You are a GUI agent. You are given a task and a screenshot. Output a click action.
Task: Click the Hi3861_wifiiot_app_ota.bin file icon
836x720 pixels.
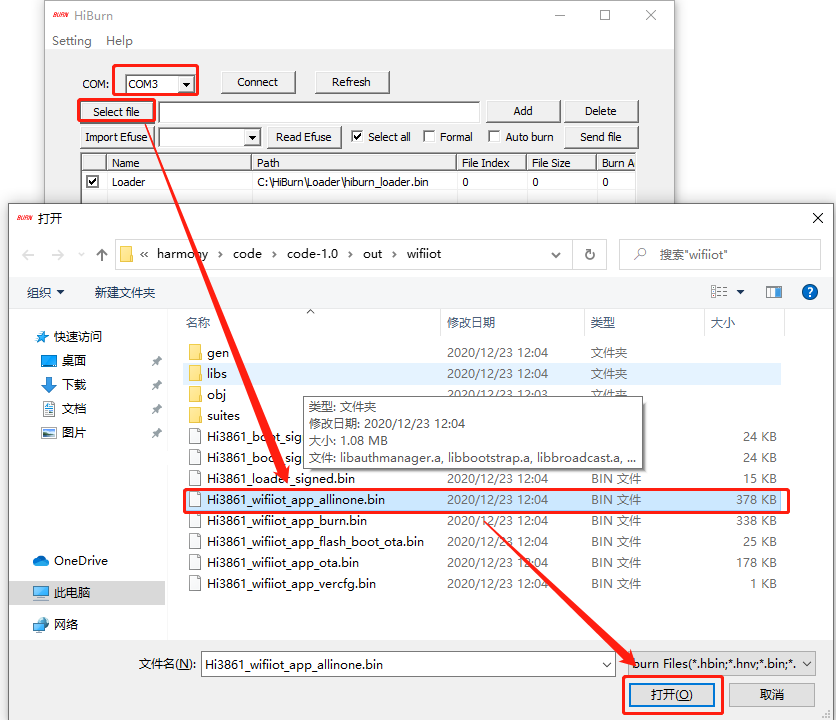point(195,563)
